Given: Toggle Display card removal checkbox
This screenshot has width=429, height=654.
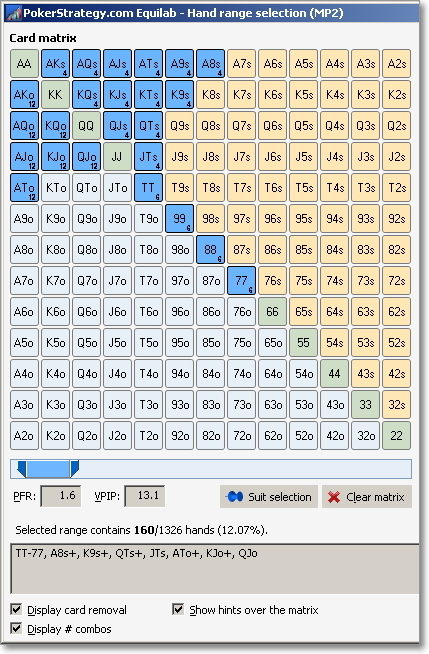Looking at the screenshot, I should [16, 609].
